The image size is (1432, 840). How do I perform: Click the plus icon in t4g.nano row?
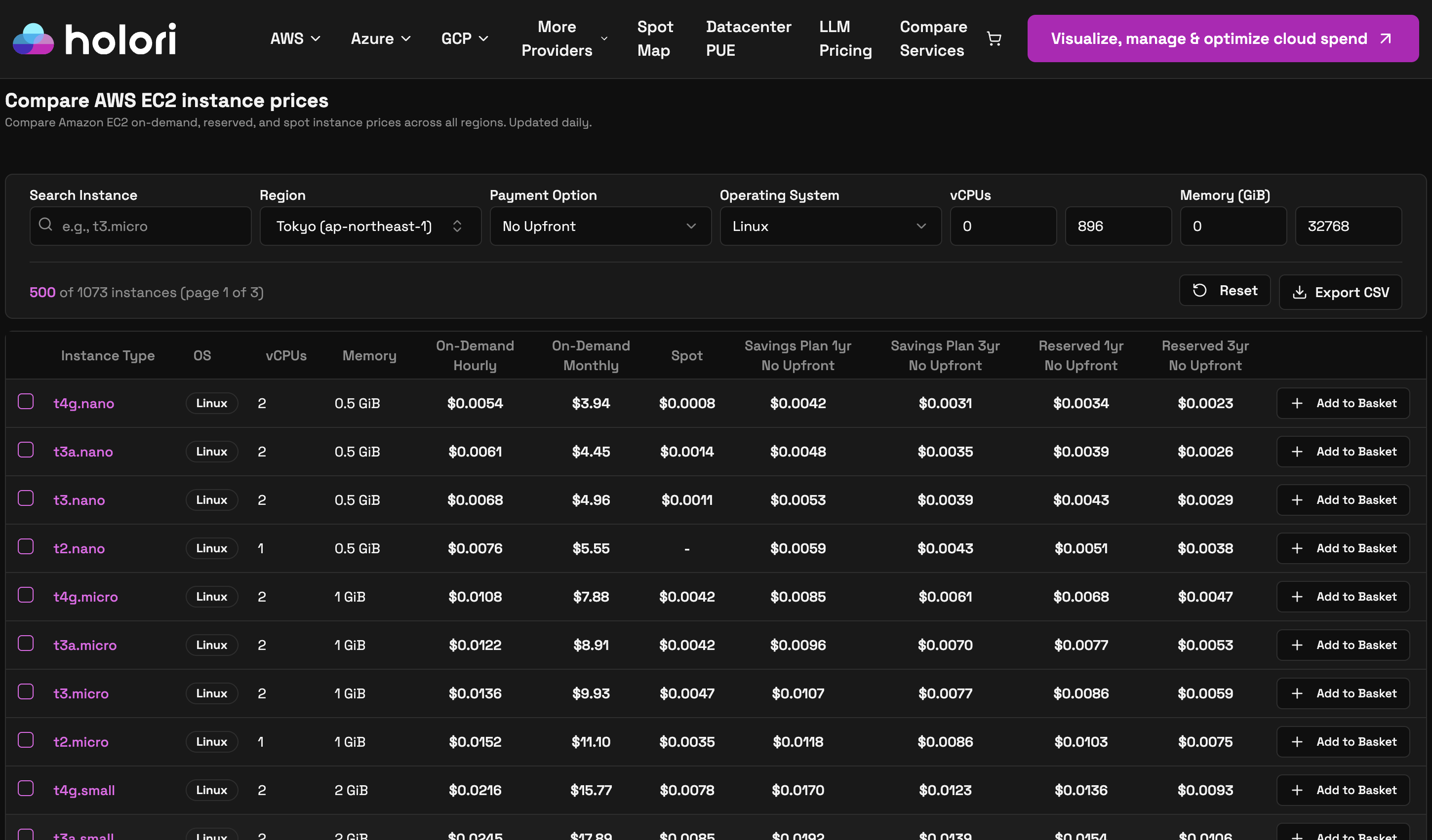click(x=1297, y=403)
